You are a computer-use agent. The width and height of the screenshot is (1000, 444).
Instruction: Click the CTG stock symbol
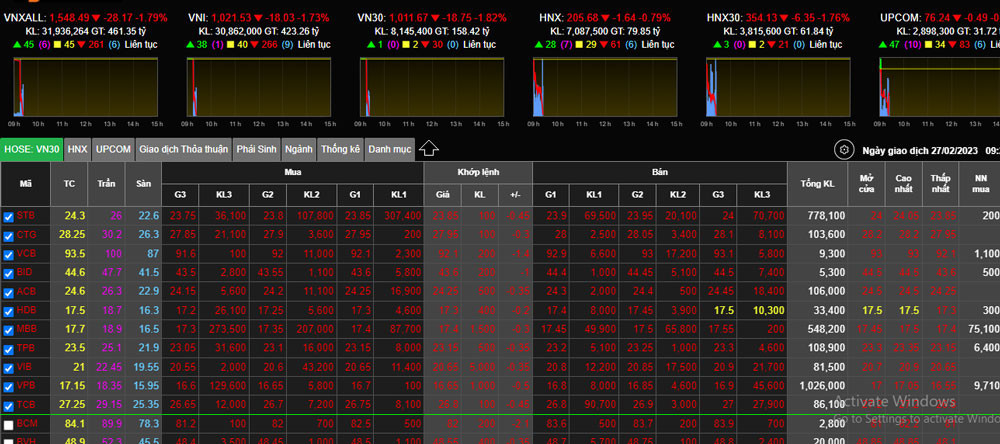pyautogui.click(x=26, y=235)
